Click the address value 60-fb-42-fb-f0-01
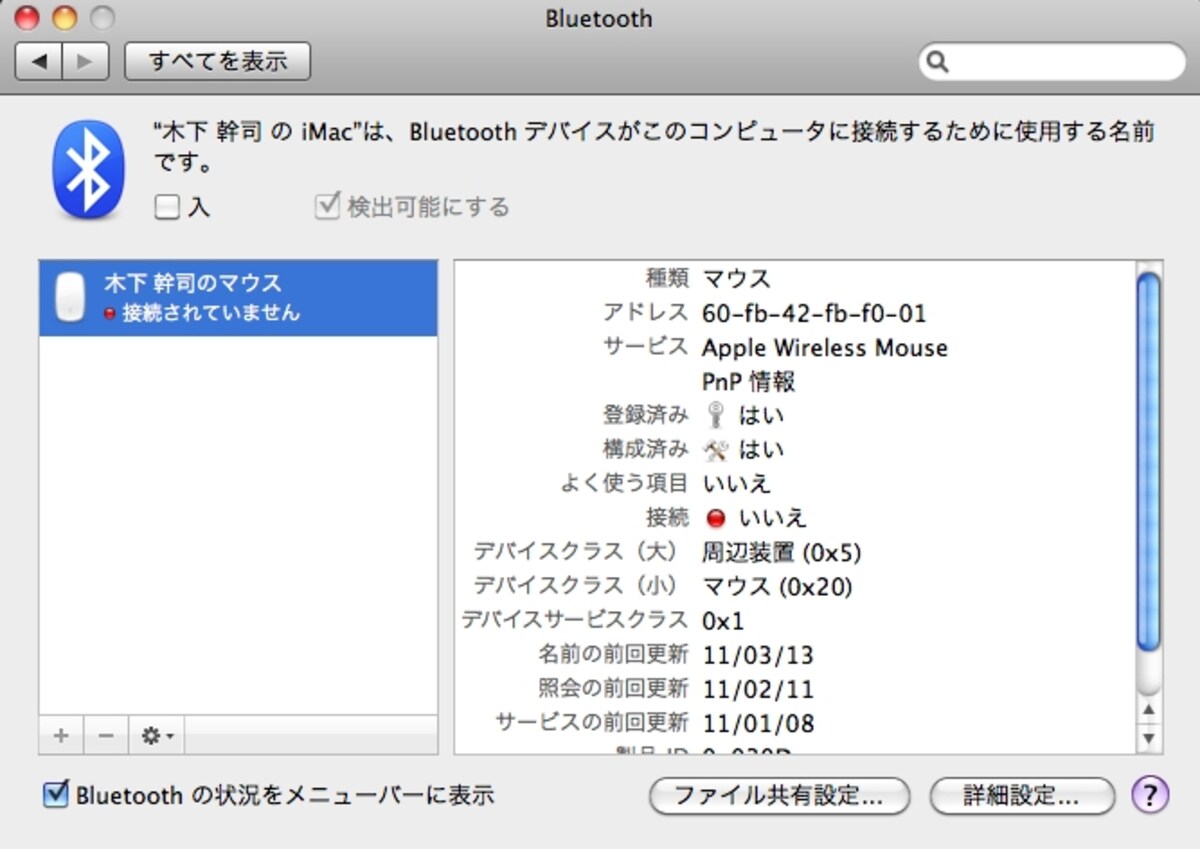The height and width of the screenshot is (849, 1200). coord(814,314)
